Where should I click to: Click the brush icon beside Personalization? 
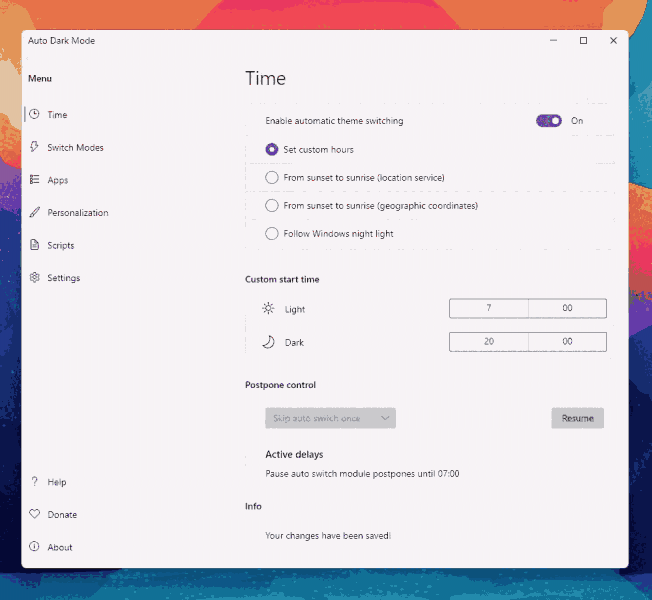35,212
